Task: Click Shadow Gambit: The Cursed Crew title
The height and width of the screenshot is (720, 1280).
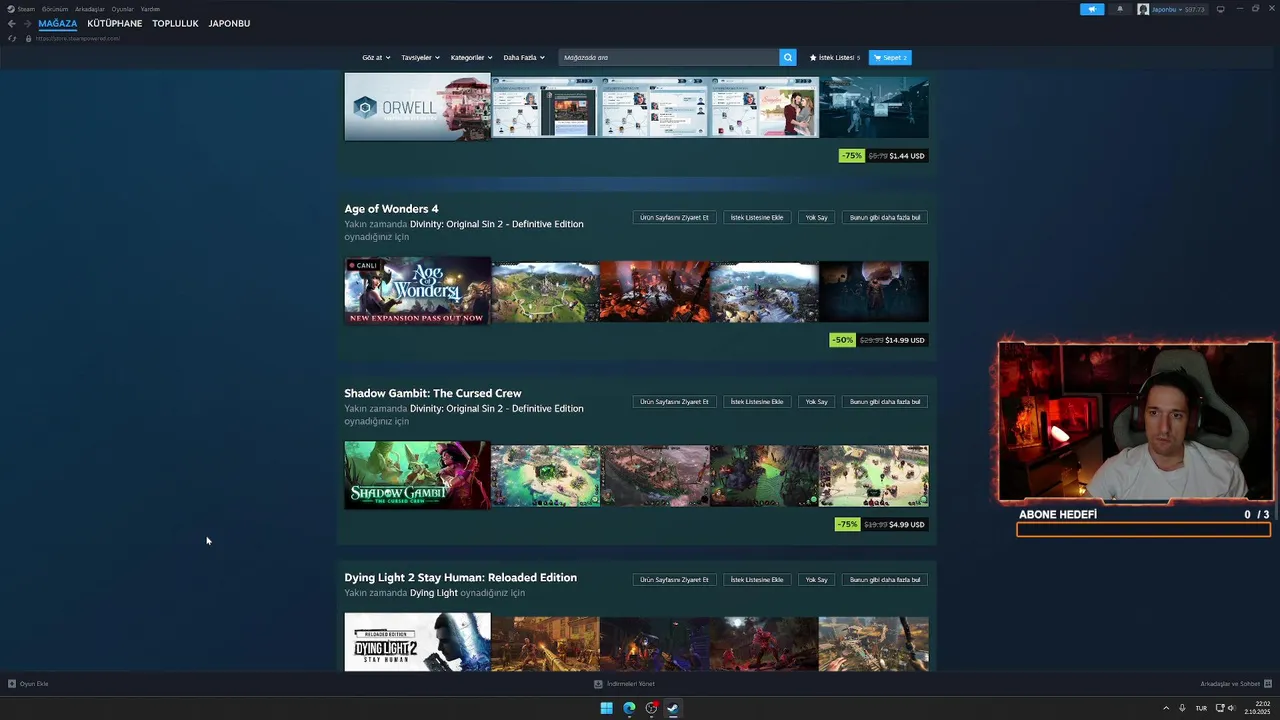Action: pyautogui.click(x=433, y=393)
